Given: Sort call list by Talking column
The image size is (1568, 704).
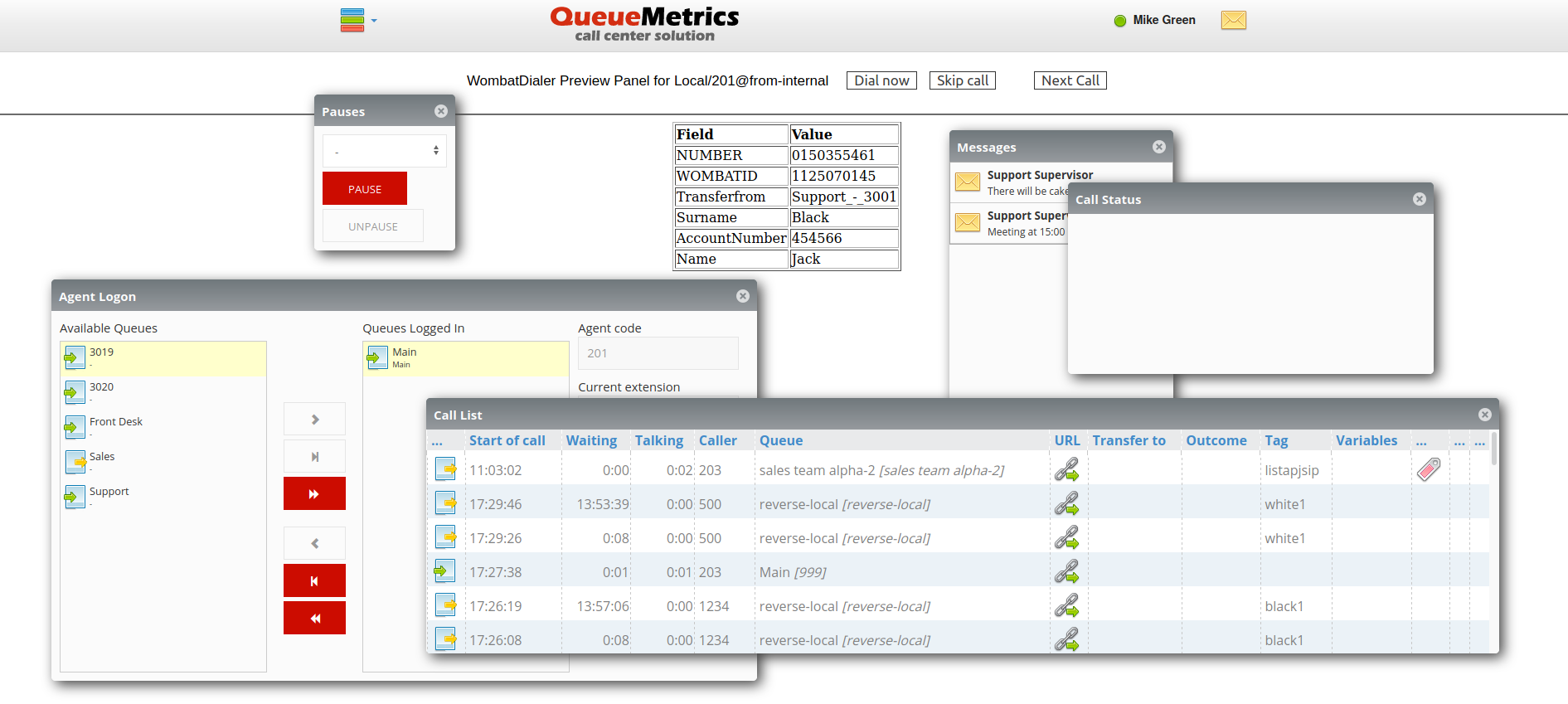Looking at the screenshot, I should 659,440.
